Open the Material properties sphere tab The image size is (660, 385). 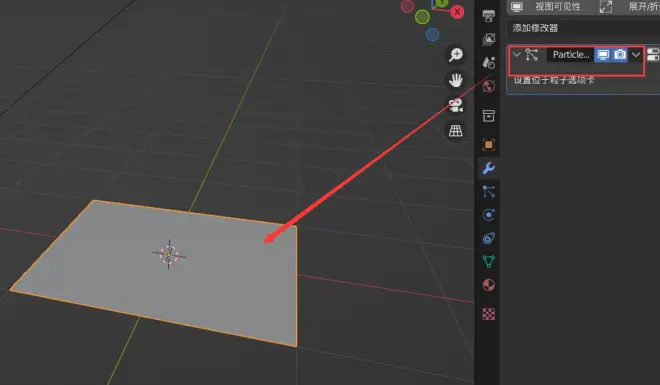click(489, 285)
